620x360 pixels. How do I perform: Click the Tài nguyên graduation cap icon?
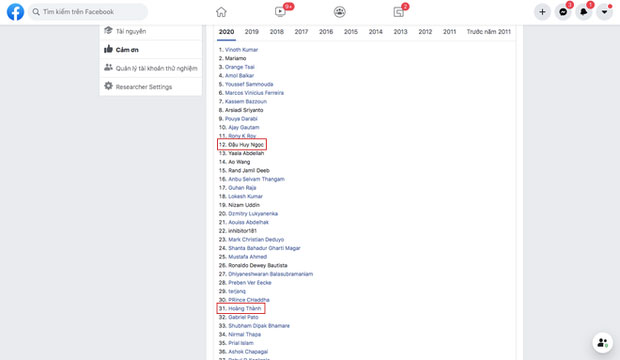click(x=108, y=30)
